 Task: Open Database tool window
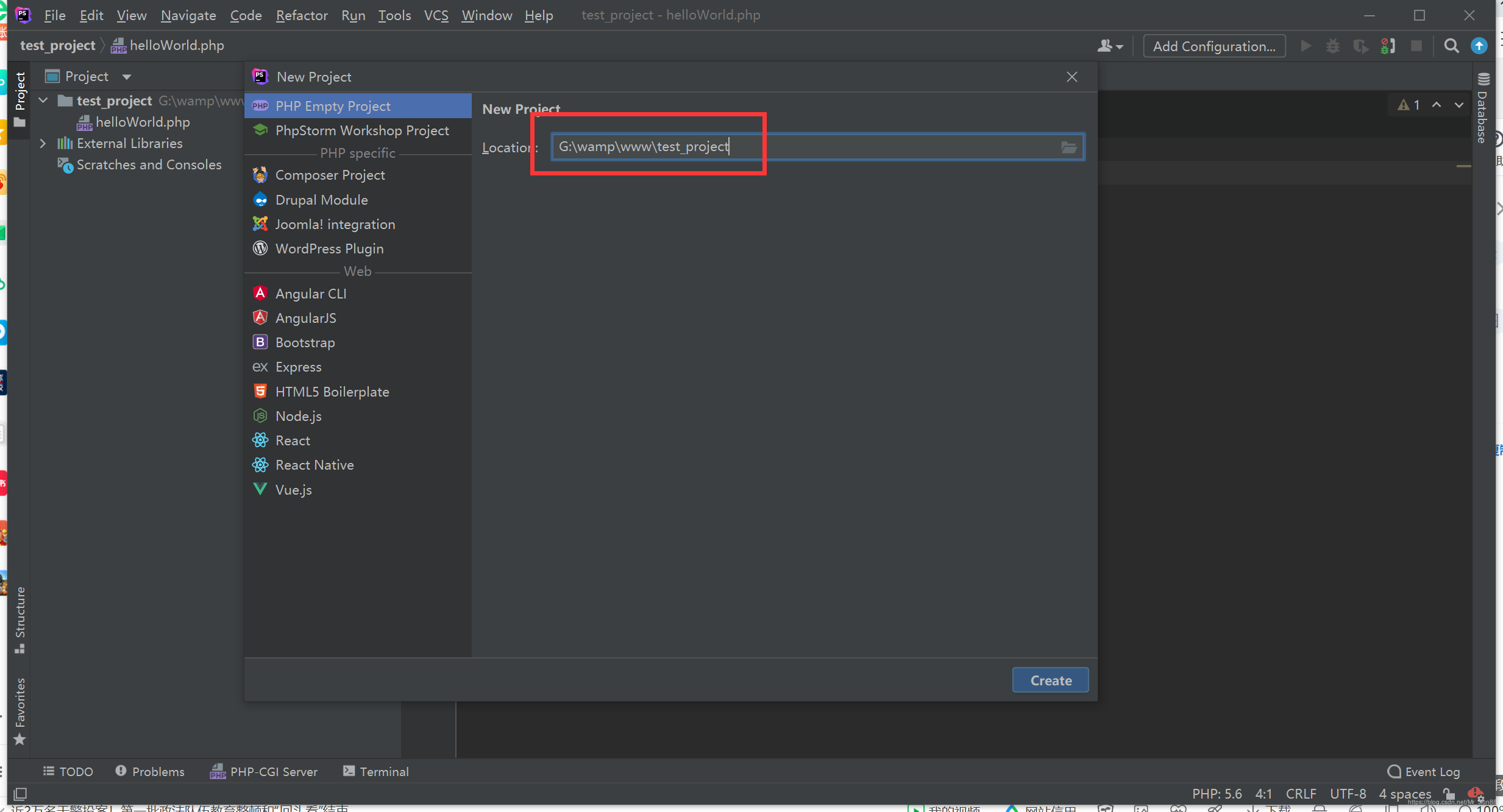pos(1483,108)
